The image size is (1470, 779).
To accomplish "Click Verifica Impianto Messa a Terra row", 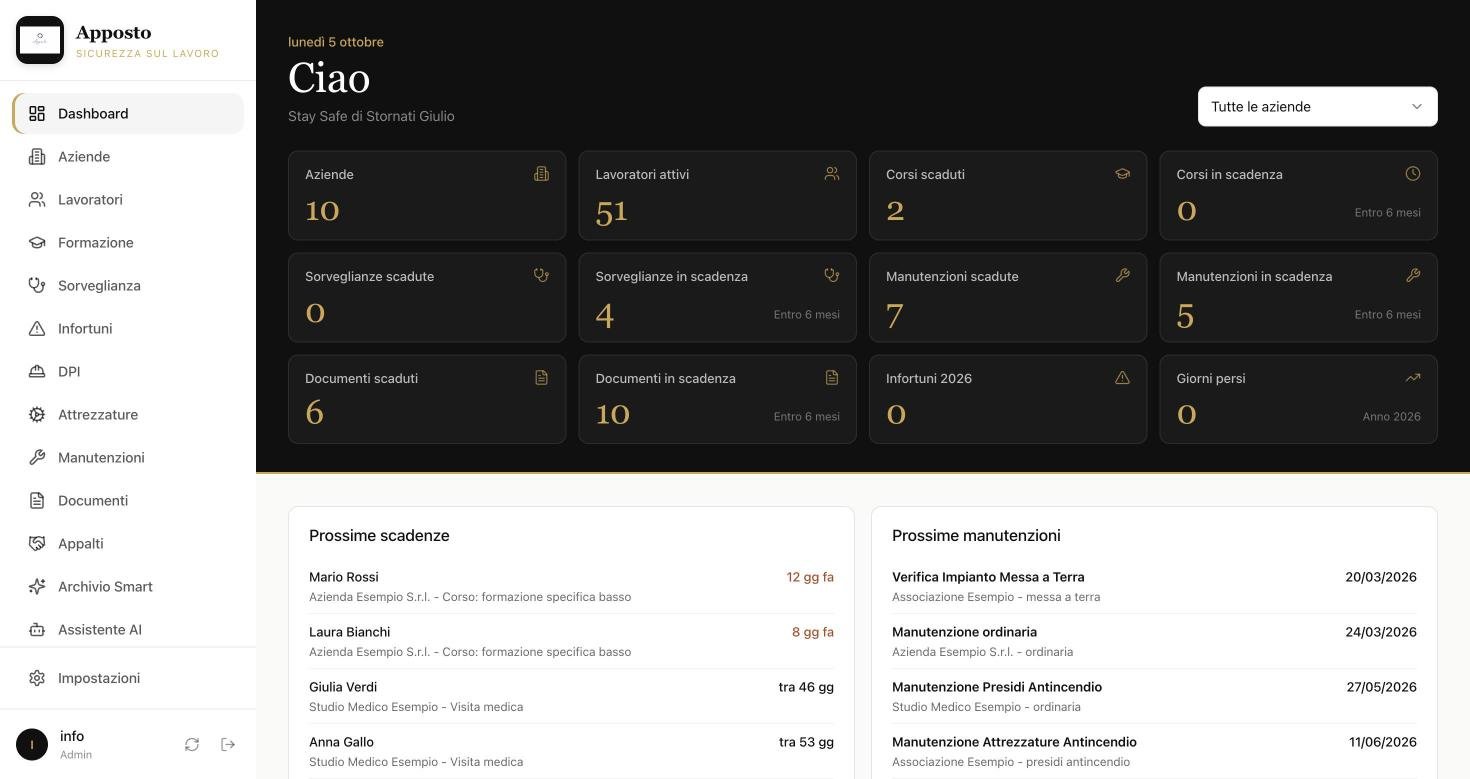I will coord(1154,586).
